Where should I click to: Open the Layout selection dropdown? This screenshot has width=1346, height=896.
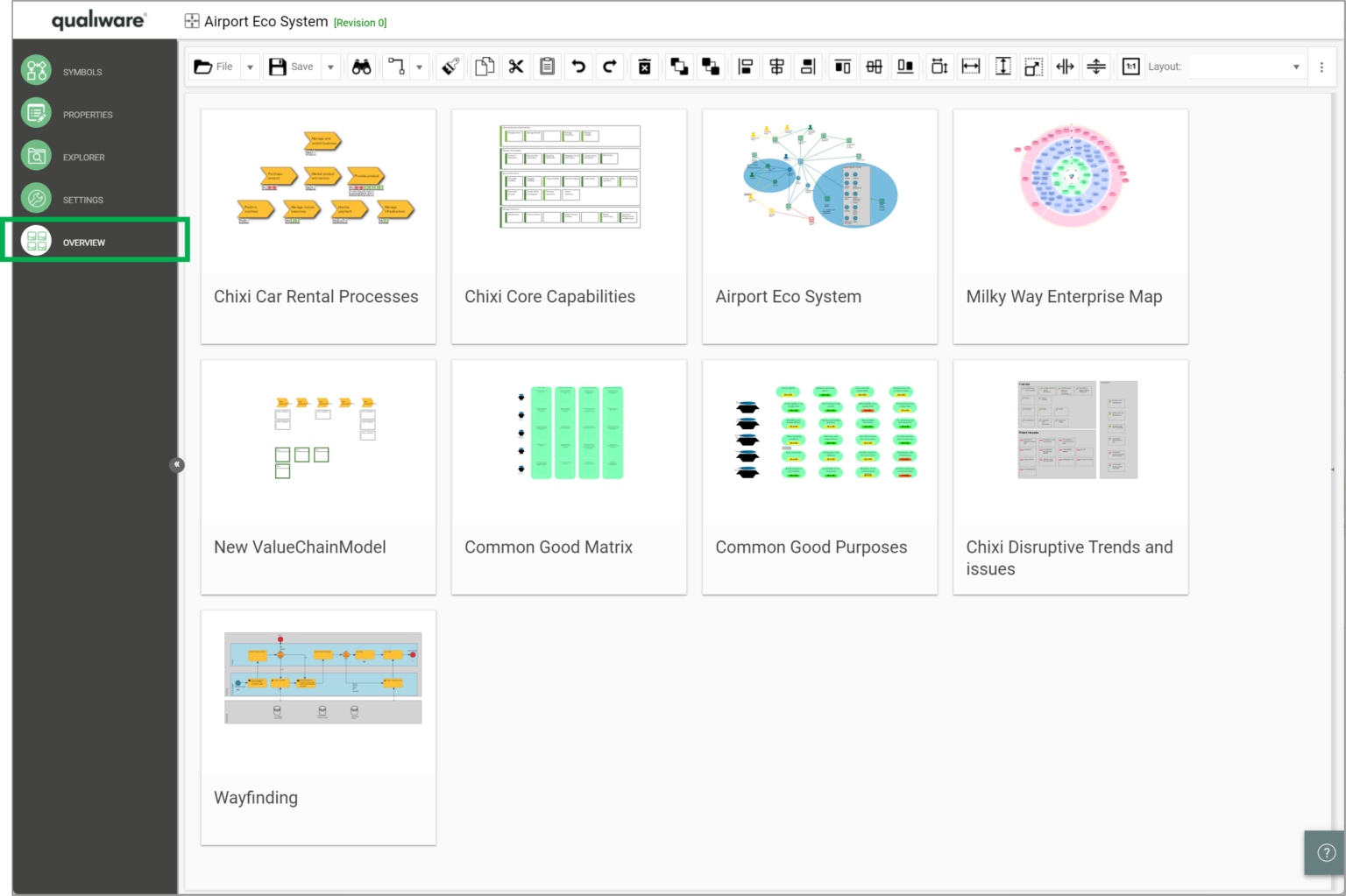point(1297,66)
